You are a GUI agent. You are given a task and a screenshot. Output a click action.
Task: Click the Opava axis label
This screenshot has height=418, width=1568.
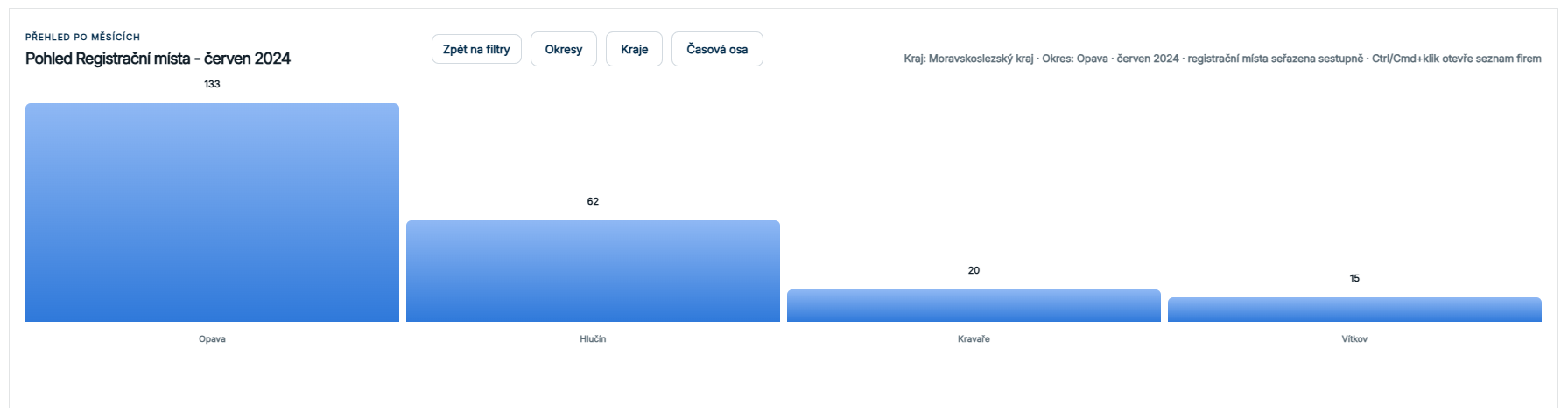tap(212, 339)
